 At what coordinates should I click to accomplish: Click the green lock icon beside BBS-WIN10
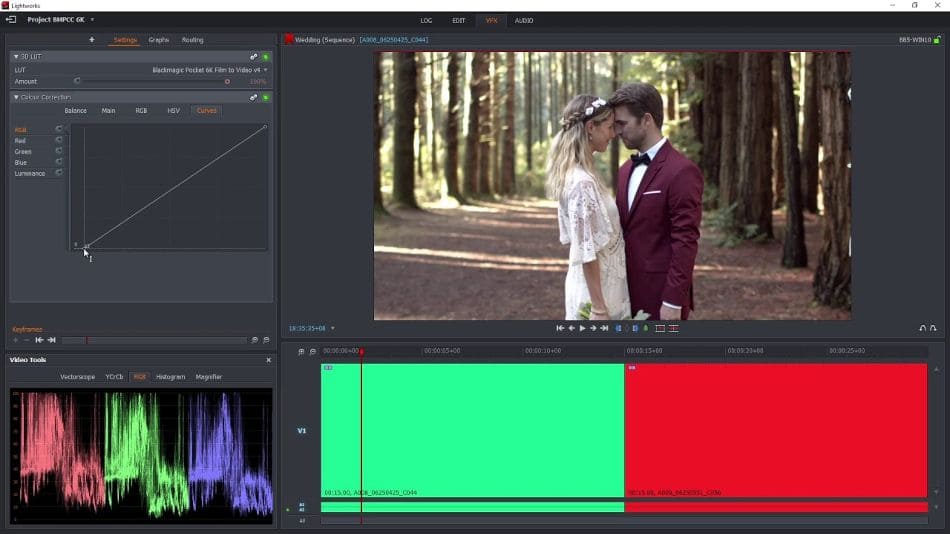click(x=937, y=39)
